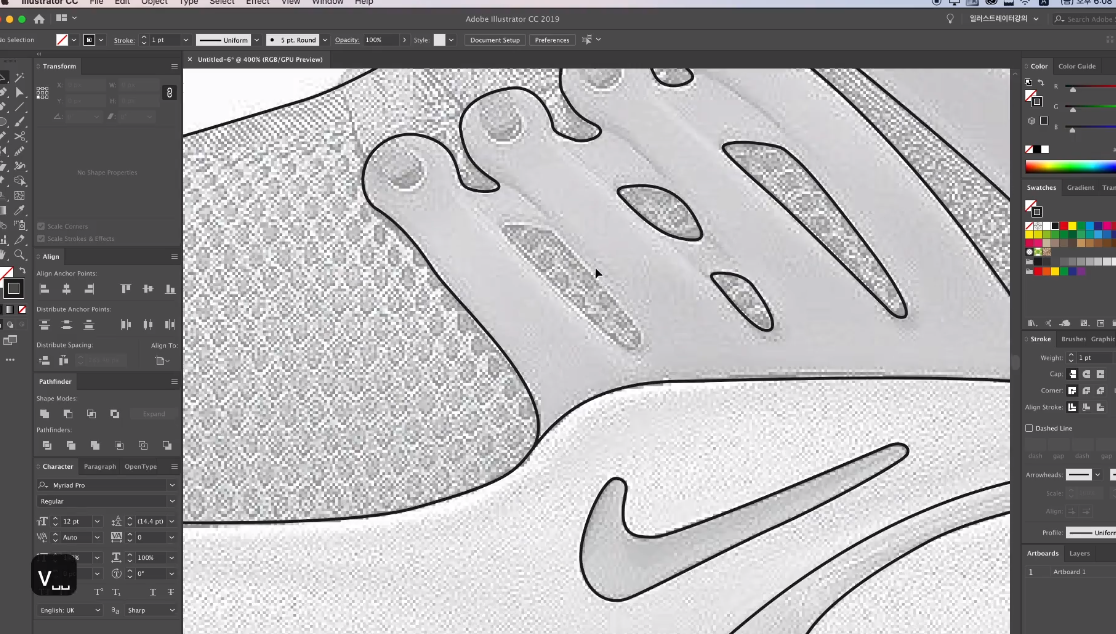Switch to the Layers tab
This screenshot has width=1116, height=634.
[x=1079, y=554]
